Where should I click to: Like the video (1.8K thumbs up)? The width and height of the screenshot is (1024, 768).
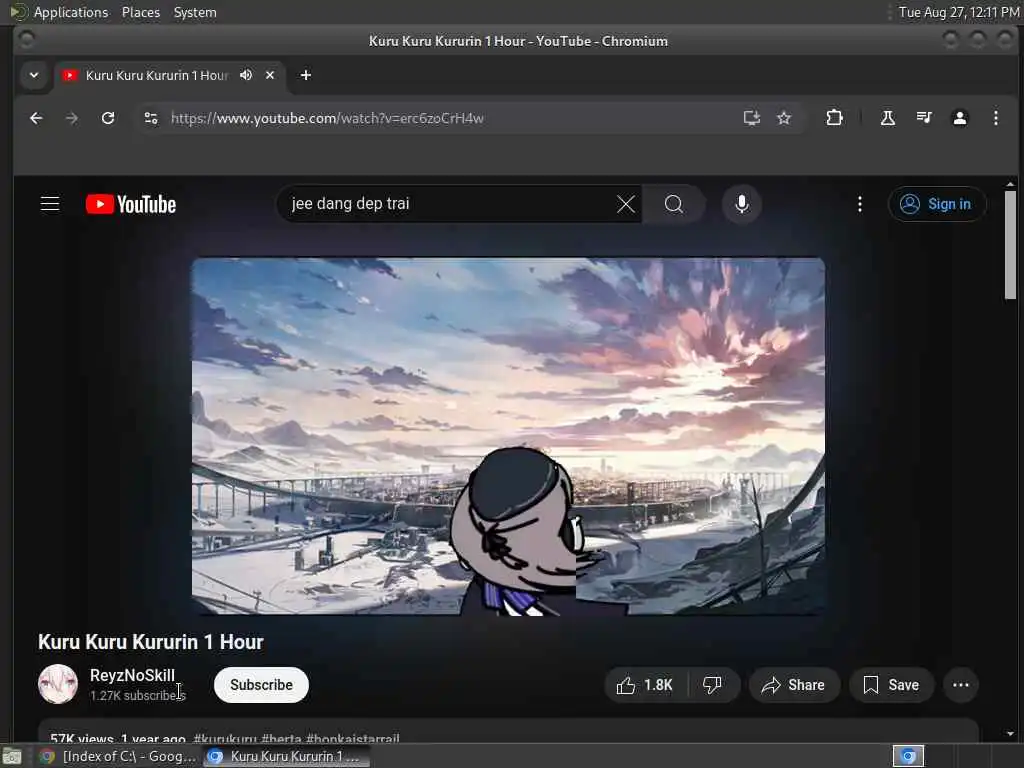pos(645,684)
